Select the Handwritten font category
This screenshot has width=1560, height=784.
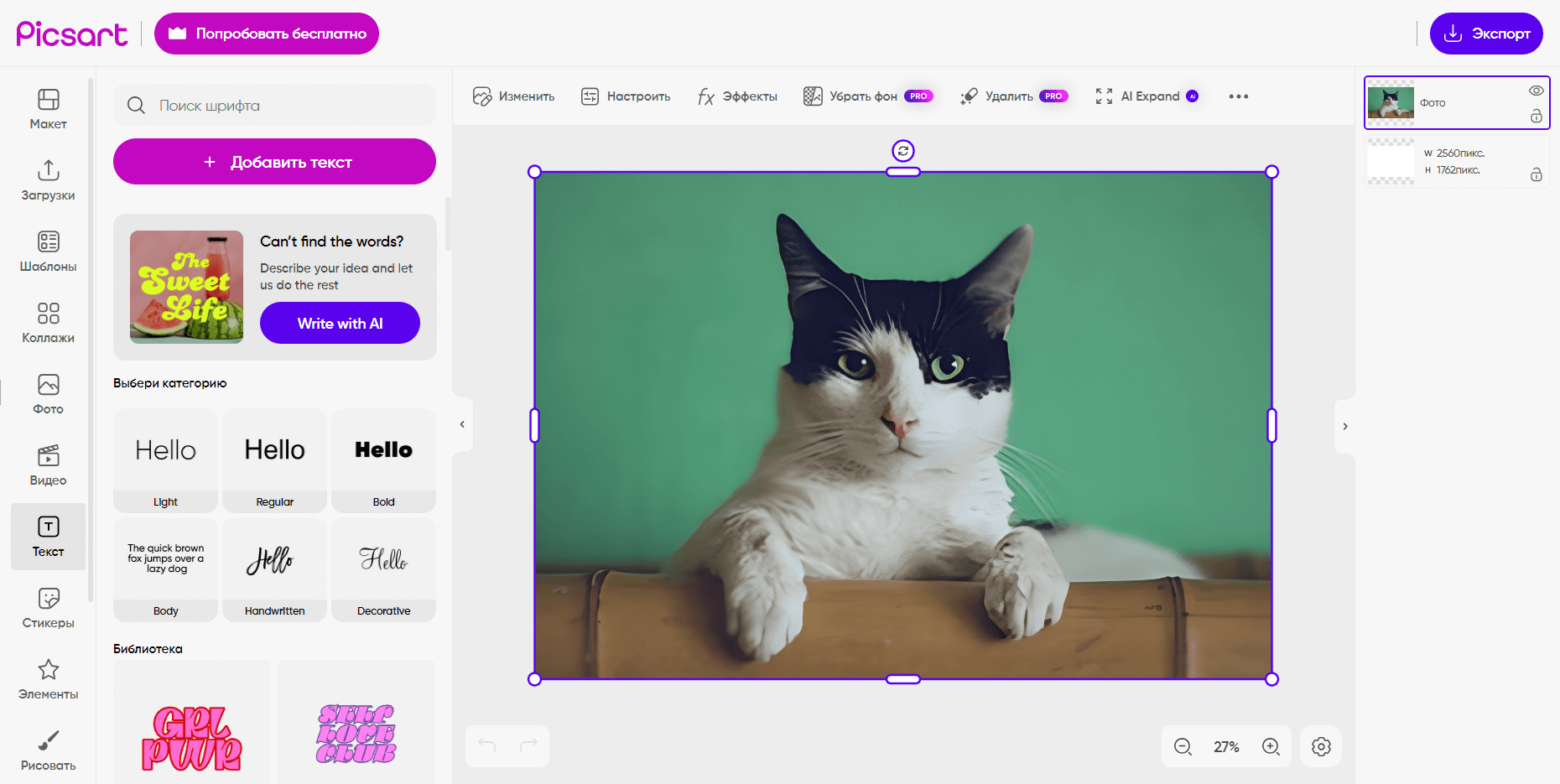tap(274, 569)
